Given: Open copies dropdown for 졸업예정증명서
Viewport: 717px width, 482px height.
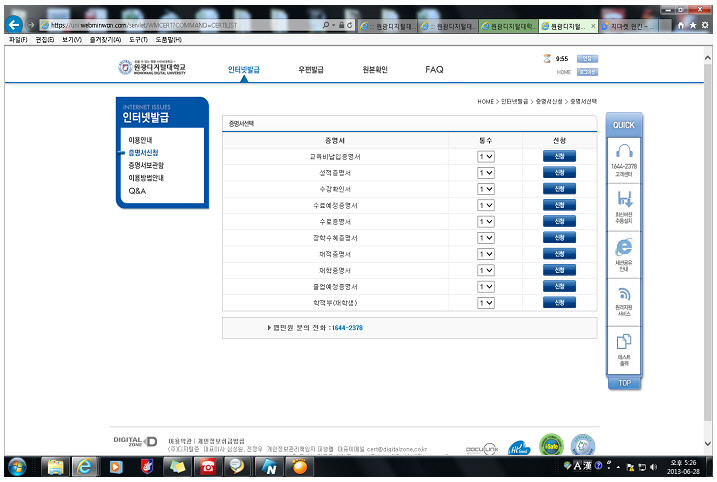Looking at the screenshot, I should pyautogui.click(x=486, y=286).
